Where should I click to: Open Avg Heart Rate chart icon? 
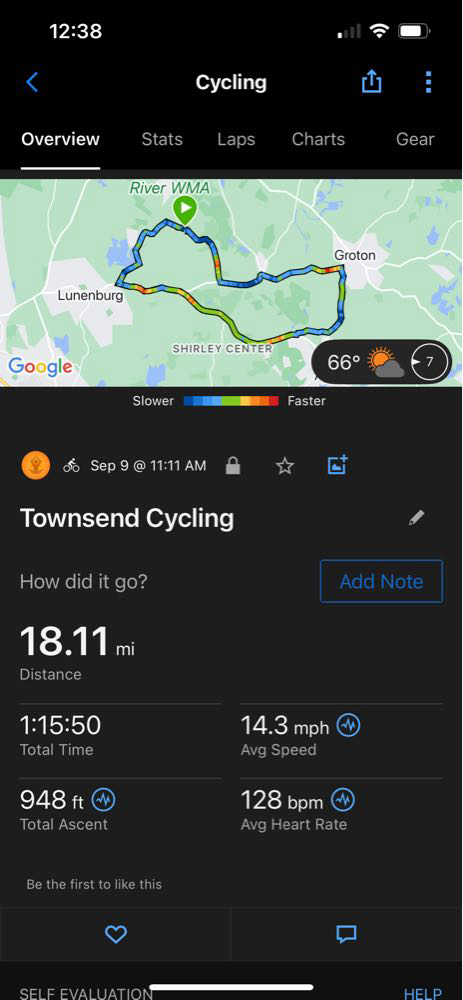pyautogui.click(x=343, y=799)
